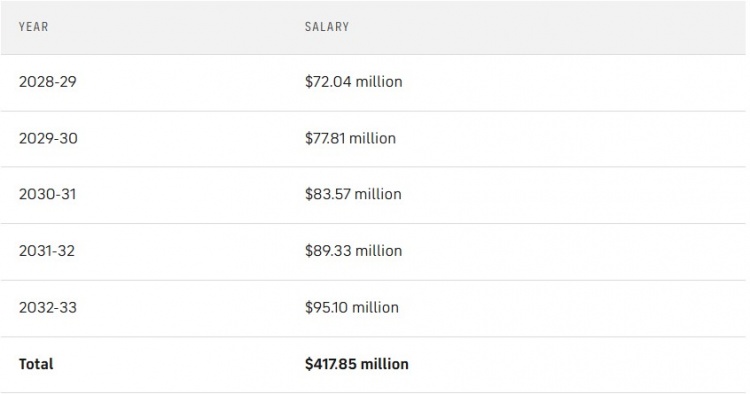Select the 2028-29 year cell
The width and height of the screenshot is (750, 394).
click(x=47, y=82)
